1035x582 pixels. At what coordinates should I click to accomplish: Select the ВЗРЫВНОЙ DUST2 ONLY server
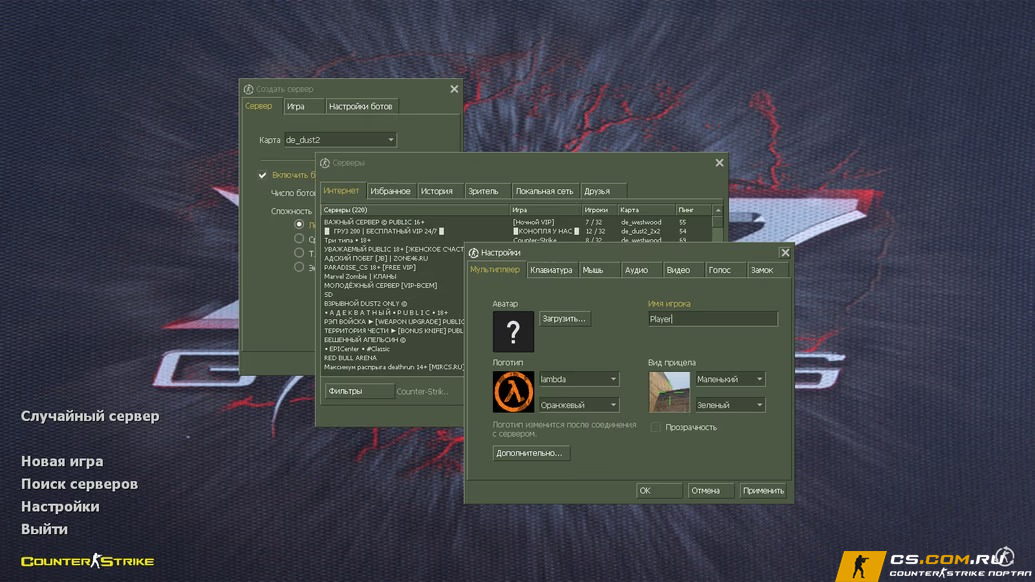pos(393,304)
